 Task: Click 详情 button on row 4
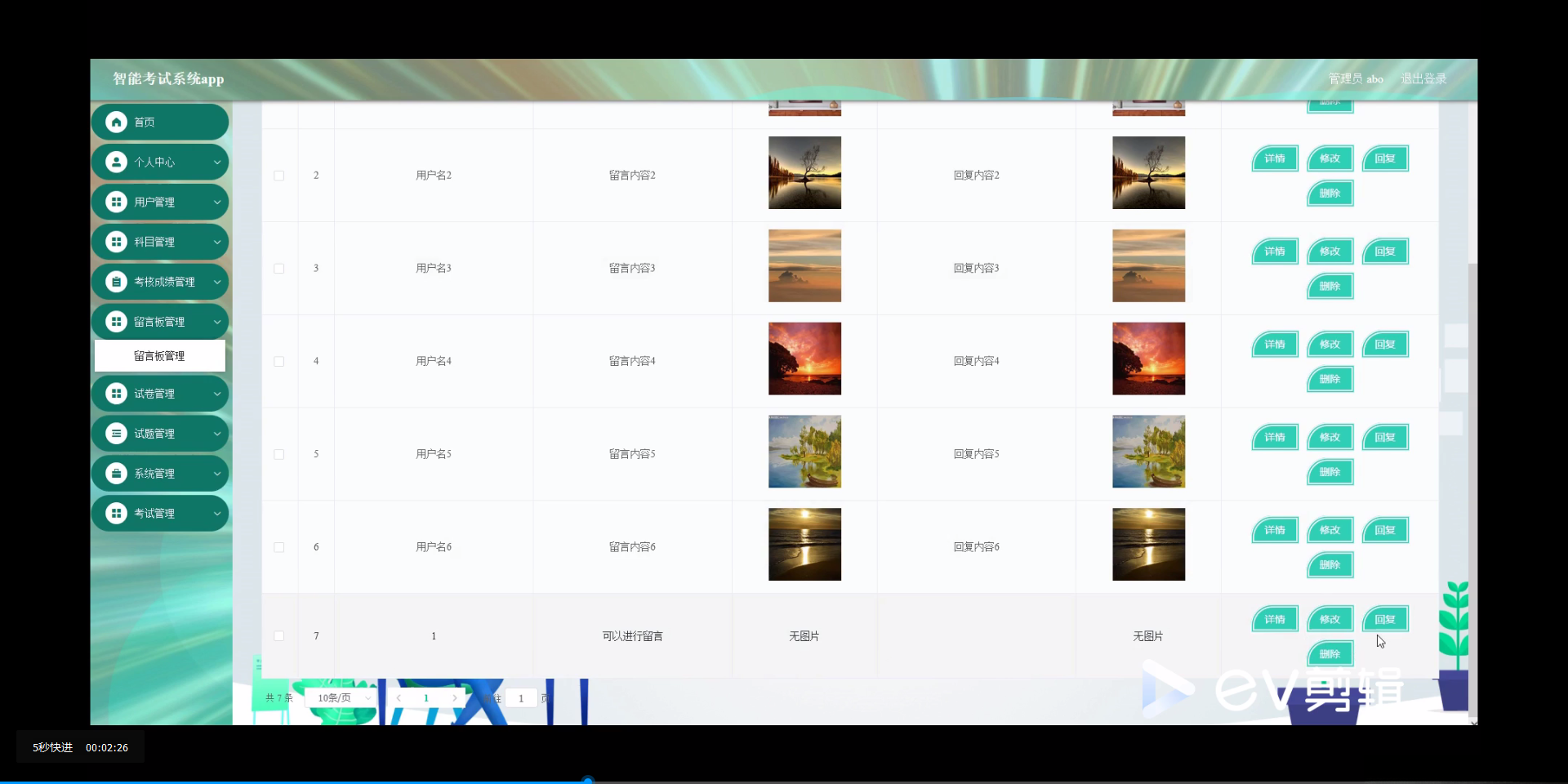point(1274,344)
